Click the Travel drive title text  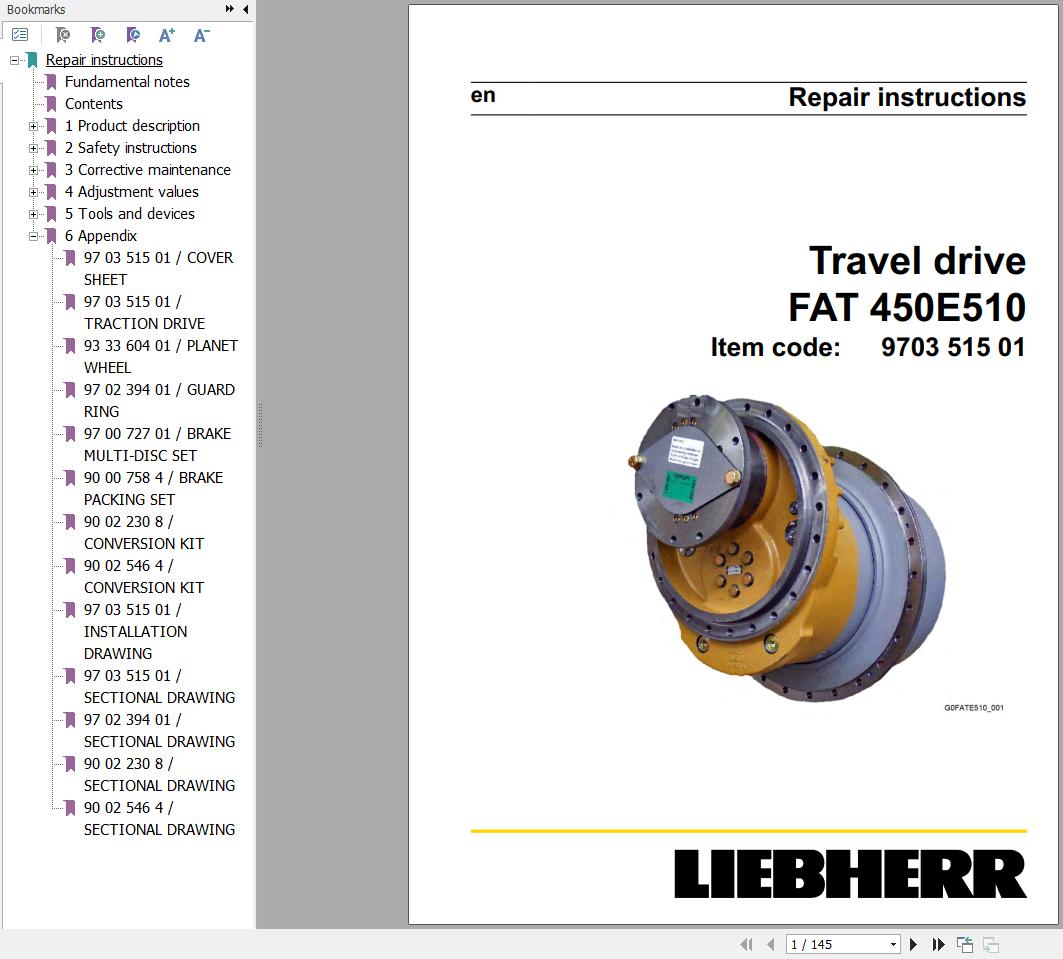pyautogui.click(x=917, y=261)
